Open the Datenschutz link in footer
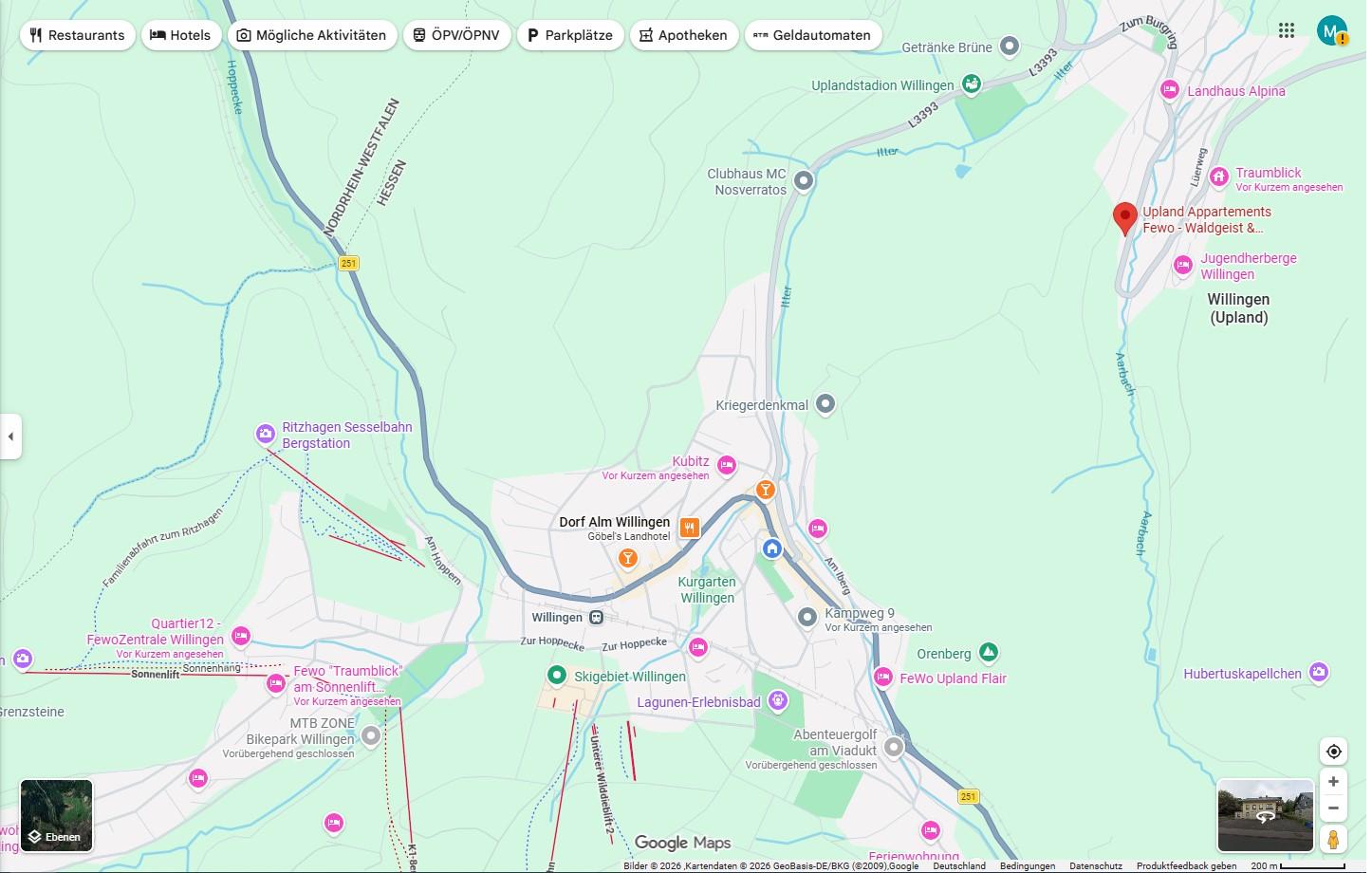The width and height of the screenshot is (1372, 873). click(1095, 865)
